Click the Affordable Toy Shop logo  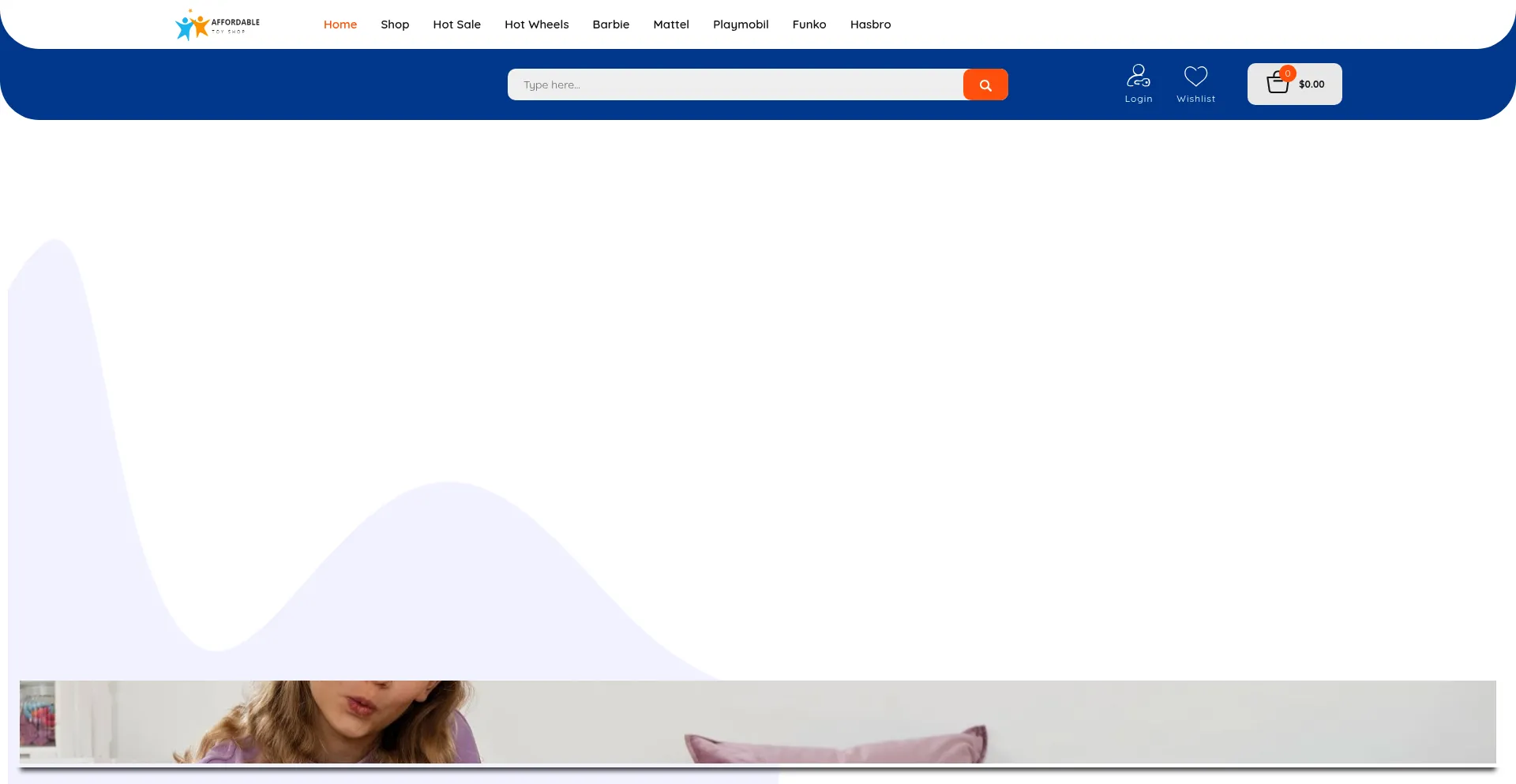(x=217, y=24)
